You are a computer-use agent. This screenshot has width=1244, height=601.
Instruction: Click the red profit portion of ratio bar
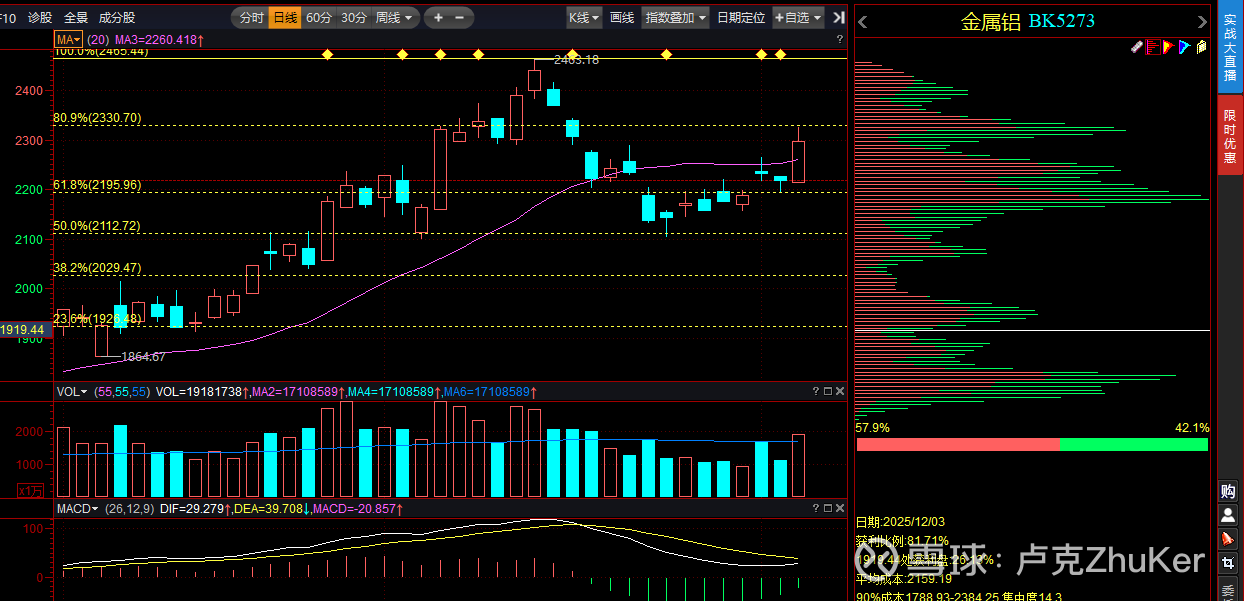(x=958, y=444)
